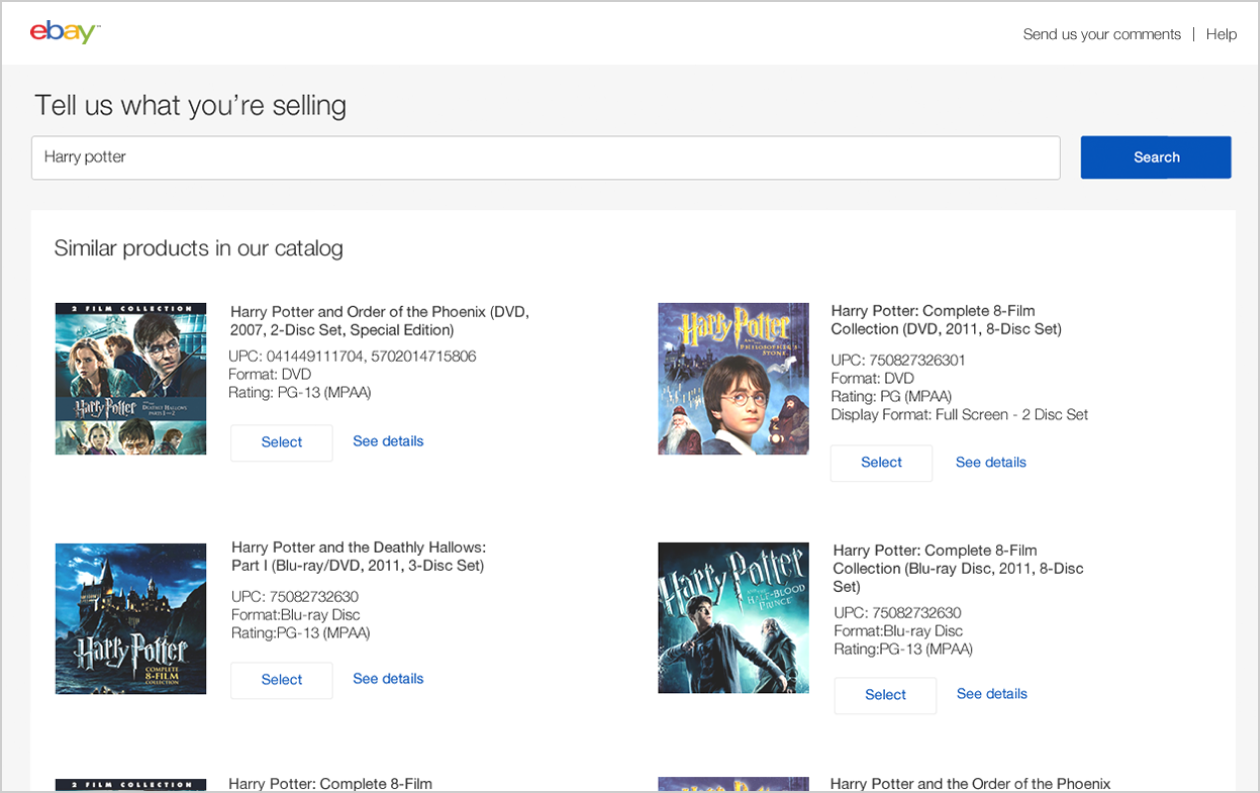This screenshot has height=793, width=1260.
Task: Click the eBay logo
Action: tap(65, 32)
